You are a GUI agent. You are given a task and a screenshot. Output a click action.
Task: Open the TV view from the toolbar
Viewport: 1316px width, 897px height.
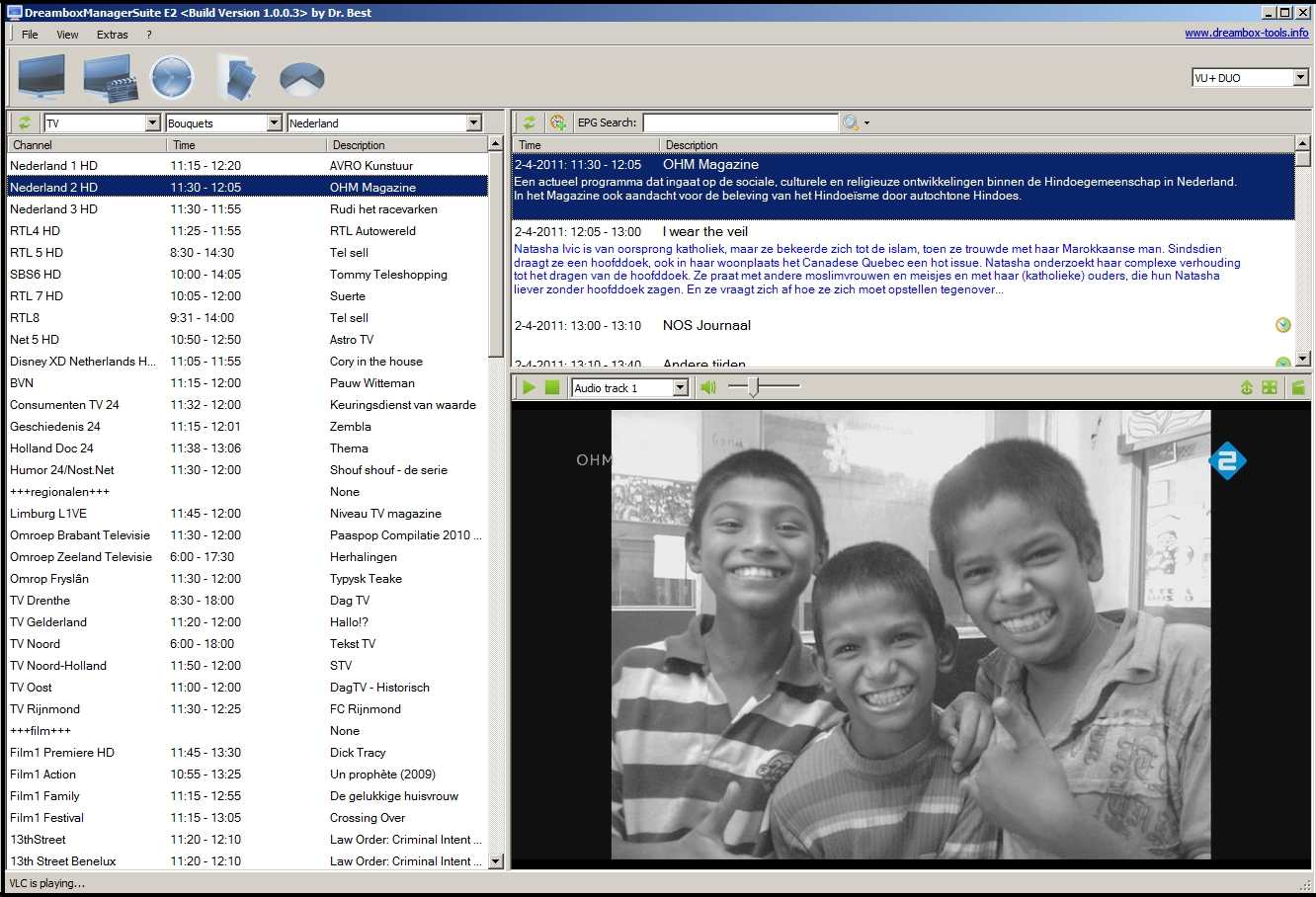tap(41, 77)
